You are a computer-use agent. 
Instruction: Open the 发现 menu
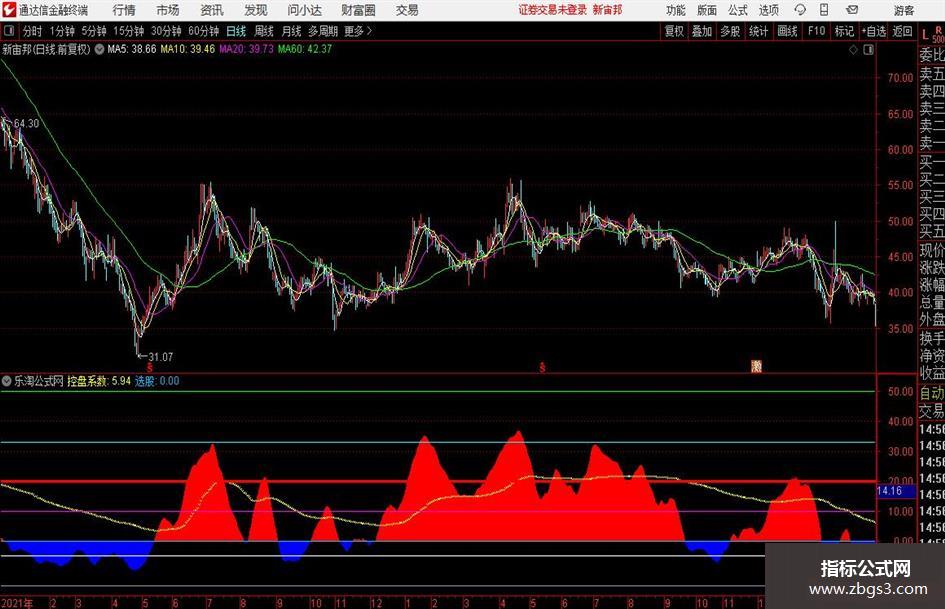point(256,10)
